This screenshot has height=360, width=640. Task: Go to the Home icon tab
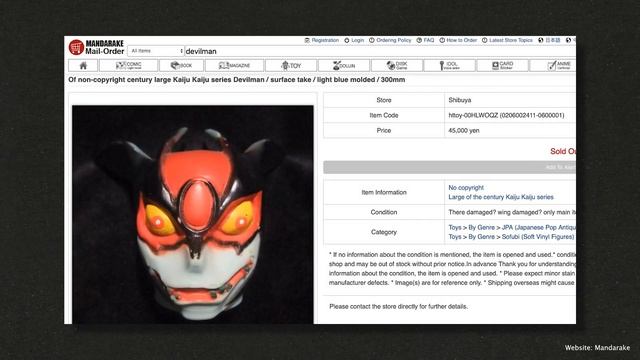(83, 65)
